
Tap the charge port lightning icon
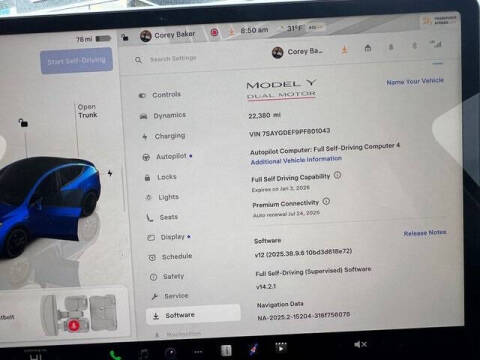tap(110, 173)
